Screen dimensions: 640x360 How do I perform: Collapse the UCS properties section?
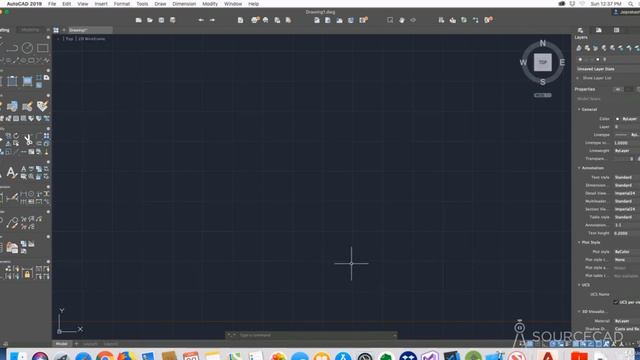click(579, 285)
